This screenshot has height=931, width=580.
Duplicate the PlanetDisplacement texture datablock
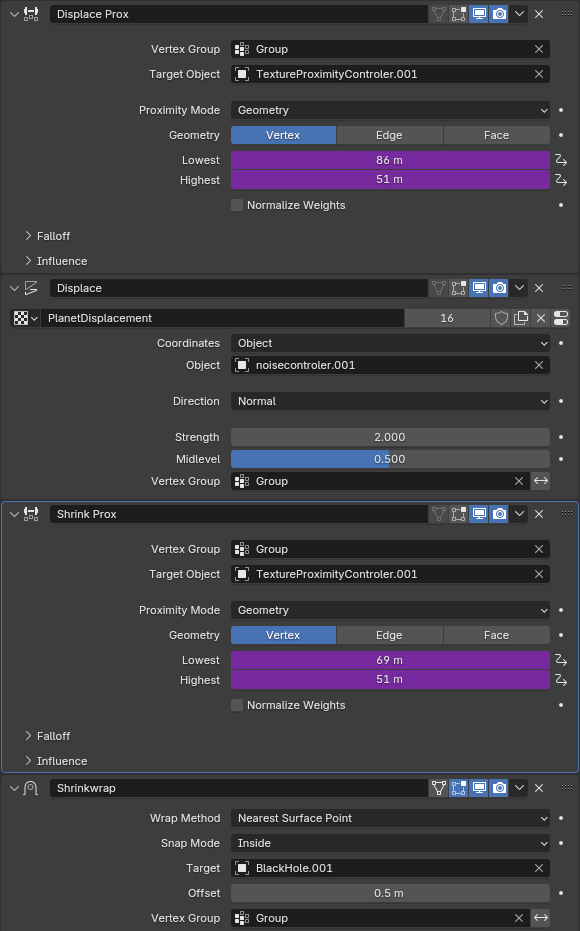521,318
